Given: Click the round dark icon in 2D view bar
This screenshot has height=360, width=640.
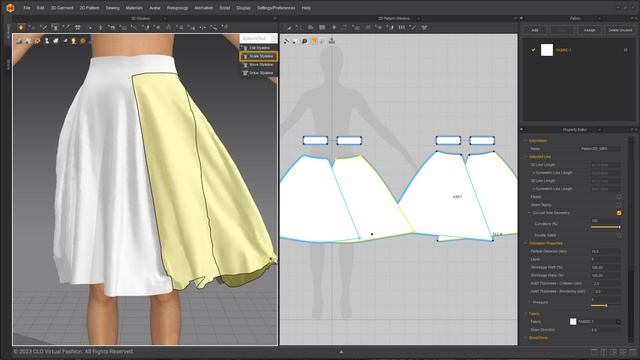Looking at the screenshot, I should coord(305,41).
